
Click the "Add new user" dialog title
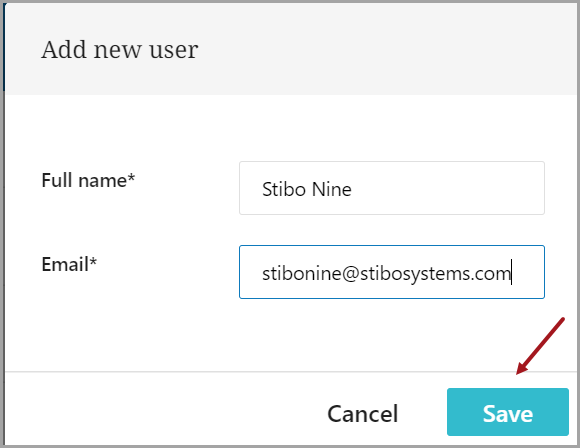coord(119,49)
